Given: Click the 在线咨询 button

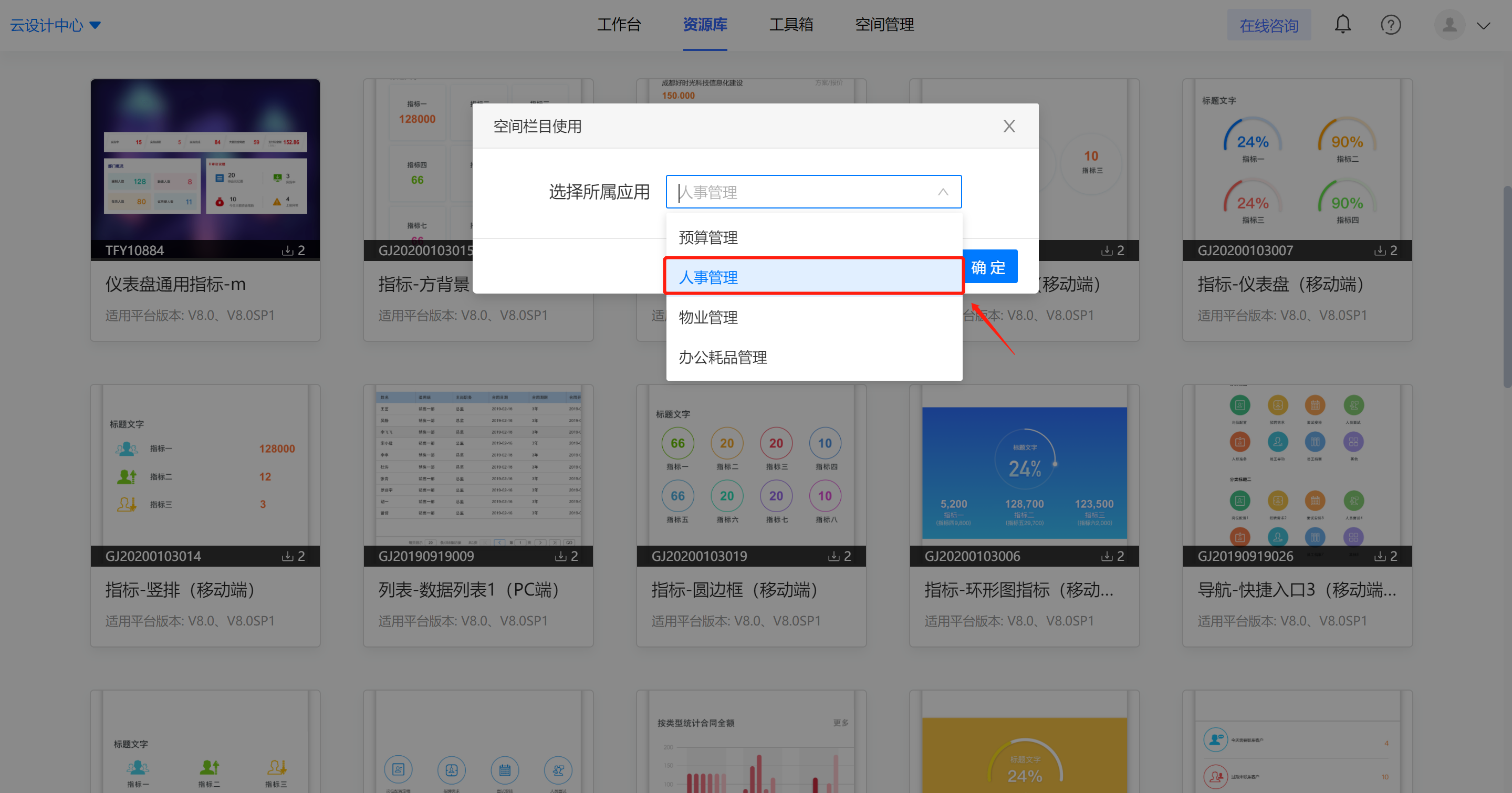Looking at the screenshot, I should (x=1268, y=25).
